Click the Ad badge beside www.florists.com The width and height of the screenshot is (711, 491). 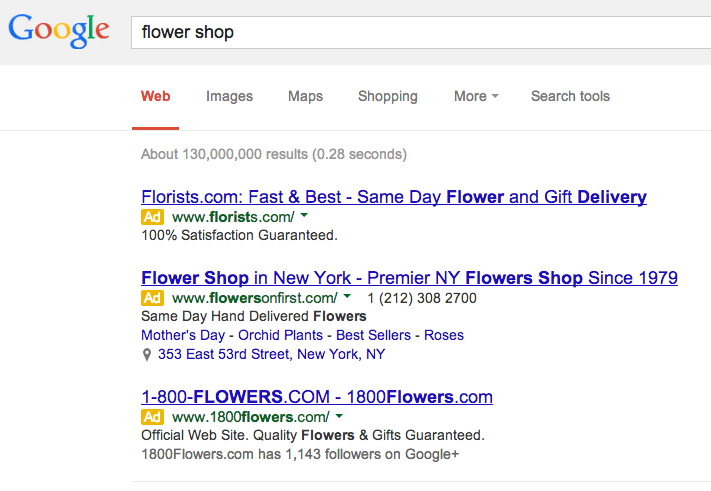pos(152,217)
